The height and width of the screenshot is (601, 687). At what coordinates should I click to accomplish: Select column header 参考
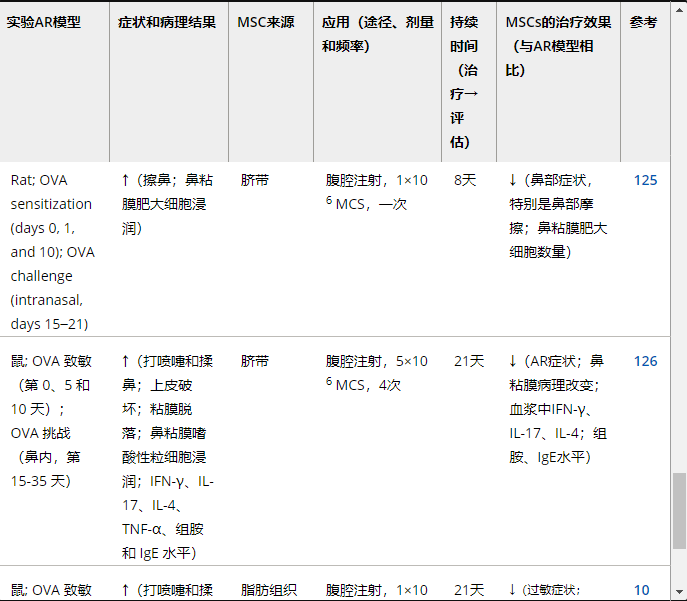645,82
